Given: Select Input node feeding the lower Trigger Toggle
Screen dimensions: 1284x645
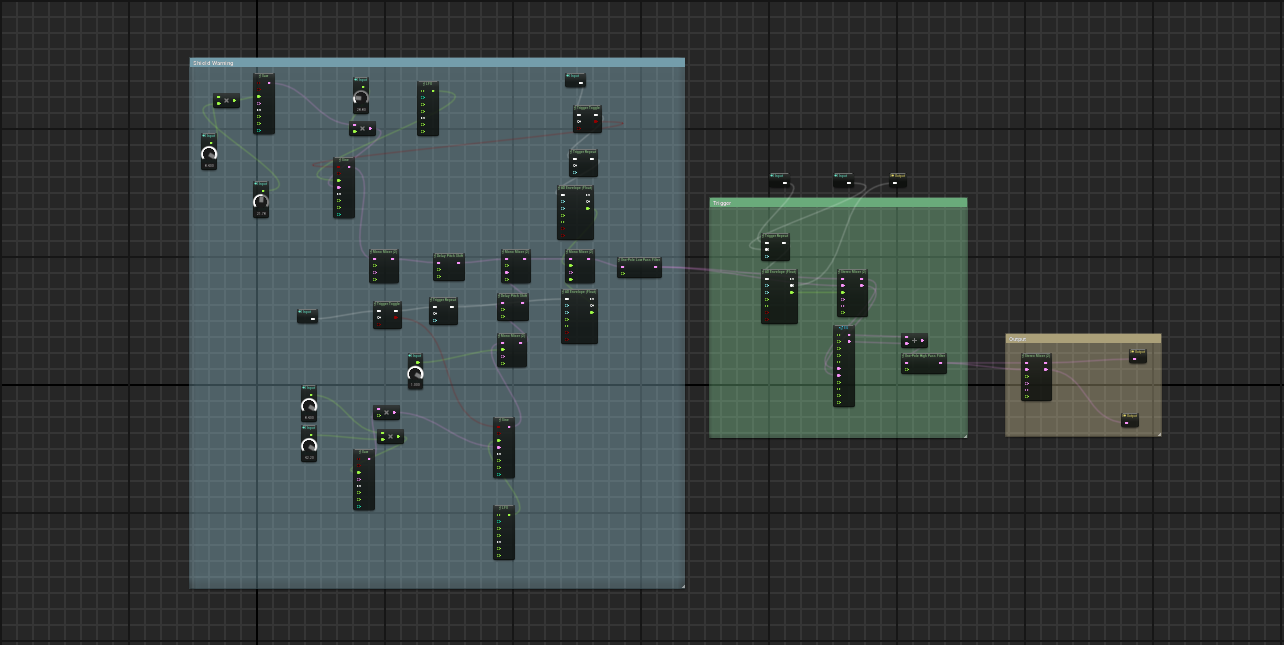Looking at the screenshot, I should [307, 316].
